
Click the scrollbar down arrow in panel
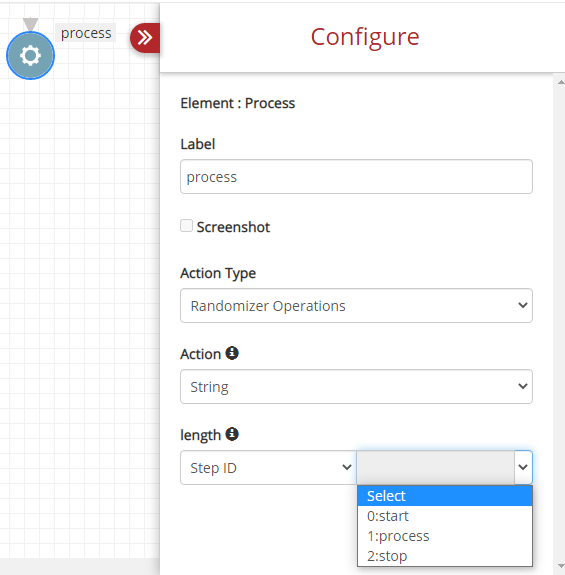(561, 566)
